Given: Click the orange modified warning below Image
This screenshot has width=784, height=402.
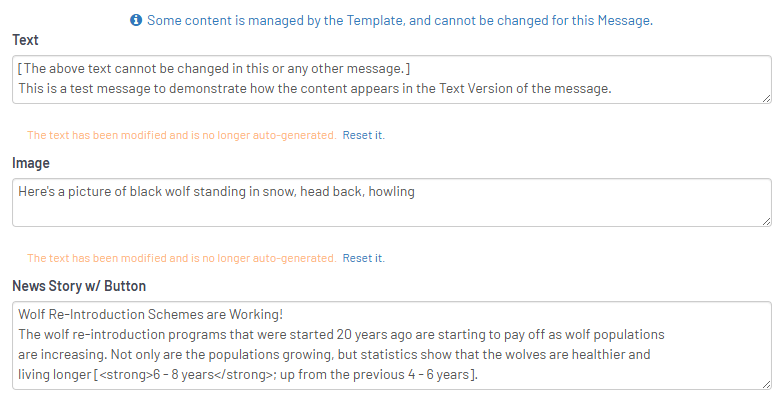Looking at the screenshot, I should click(181, 258).
